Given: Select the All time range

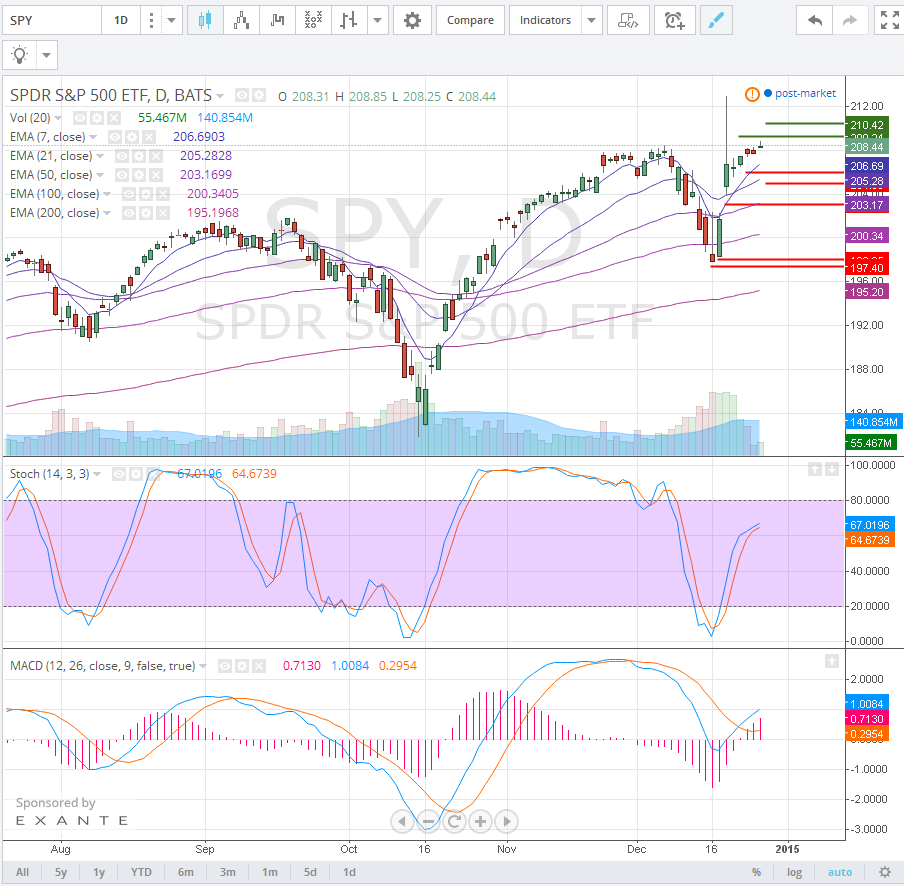Looking at the screenshot, I should [x=22, y=872].
